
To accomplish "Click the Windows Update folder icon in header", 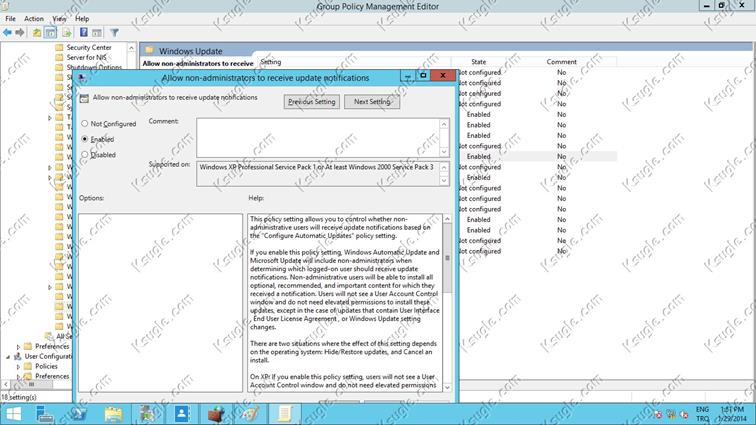I will (x=149, y=50).
